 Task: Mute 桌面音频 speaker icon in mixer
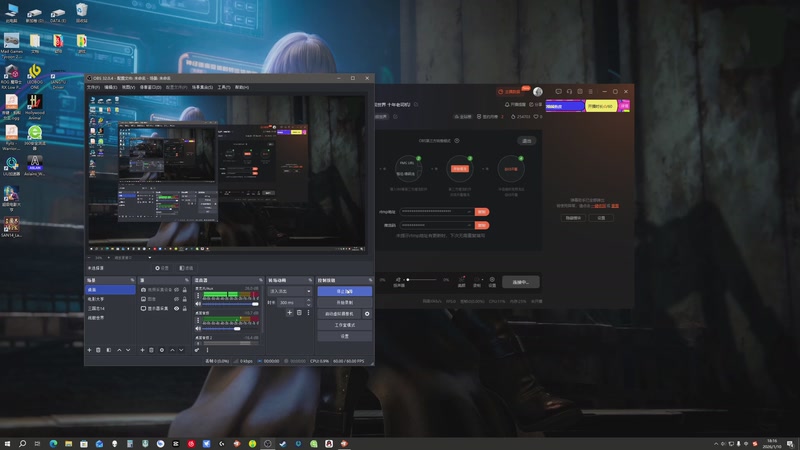198,329
